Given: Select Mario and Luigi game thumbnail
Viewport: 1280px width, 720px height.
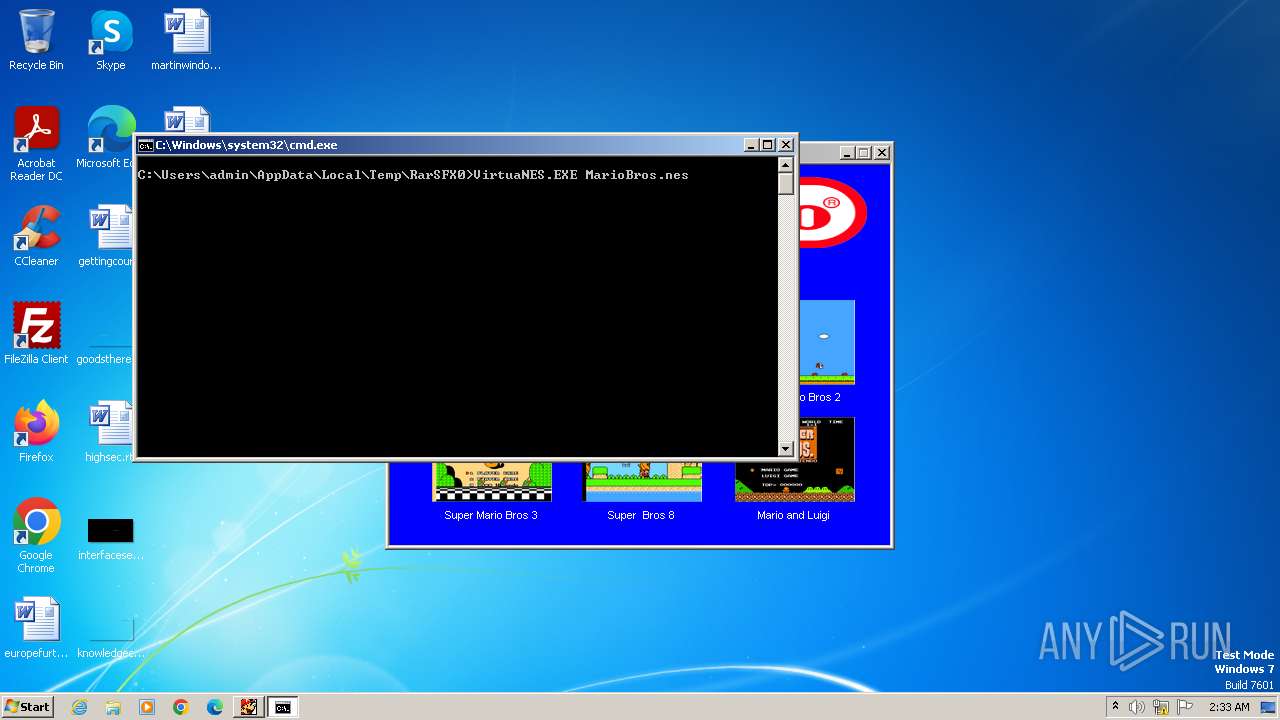Looking at the screenshot, I should coord(794,460).
